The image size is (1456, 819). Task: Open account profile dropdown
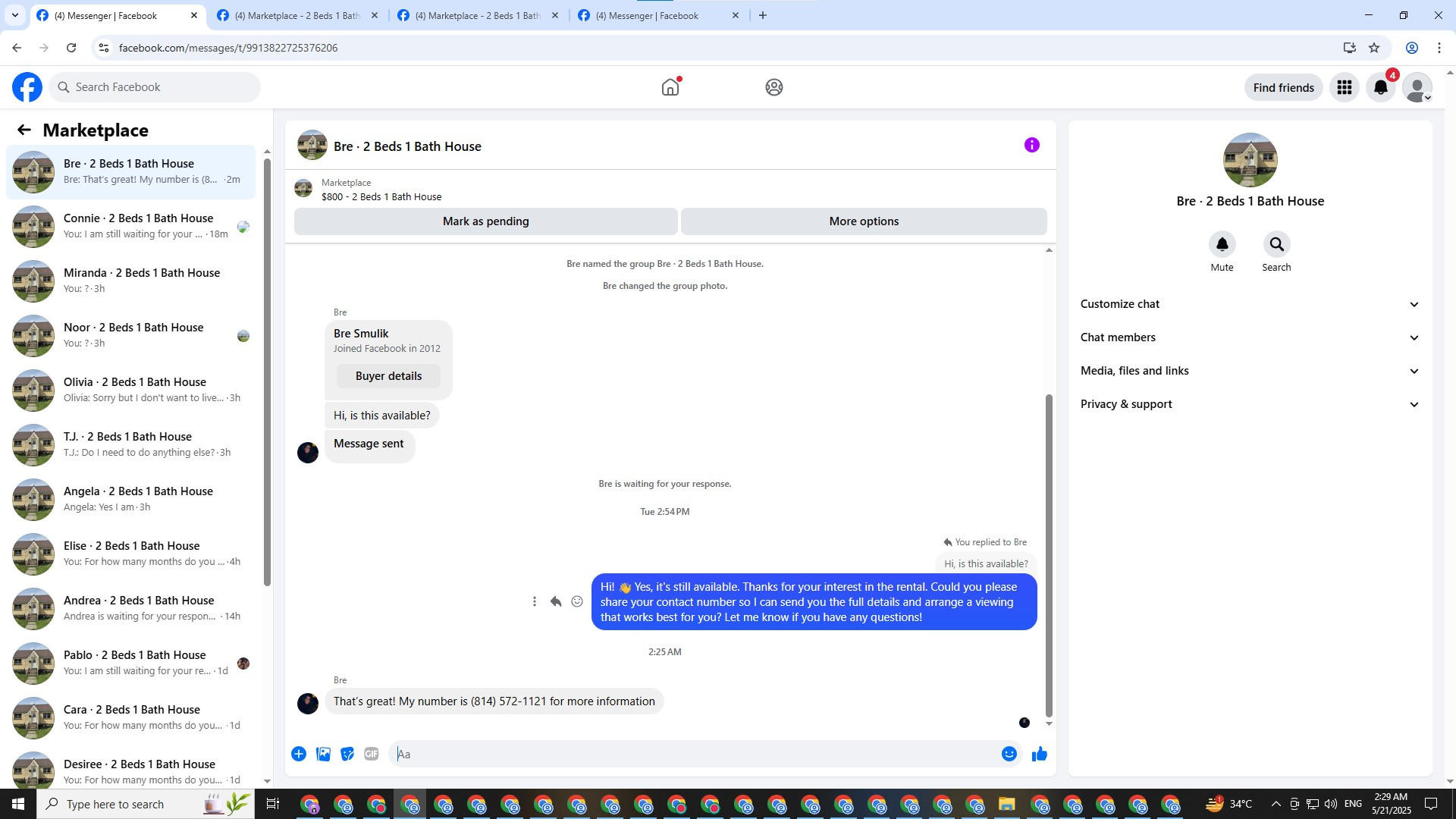[1417, 87]
